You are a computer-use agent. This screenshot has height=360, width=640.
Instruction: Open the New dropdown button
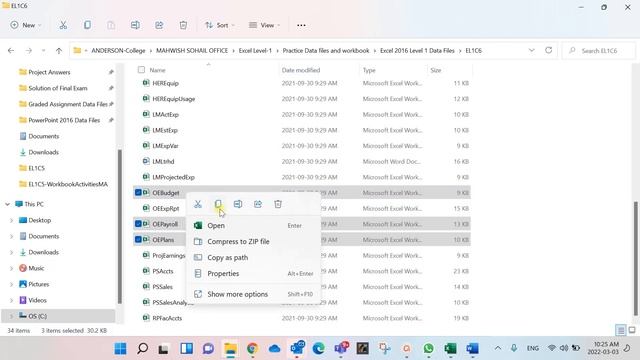click(26, 25)
